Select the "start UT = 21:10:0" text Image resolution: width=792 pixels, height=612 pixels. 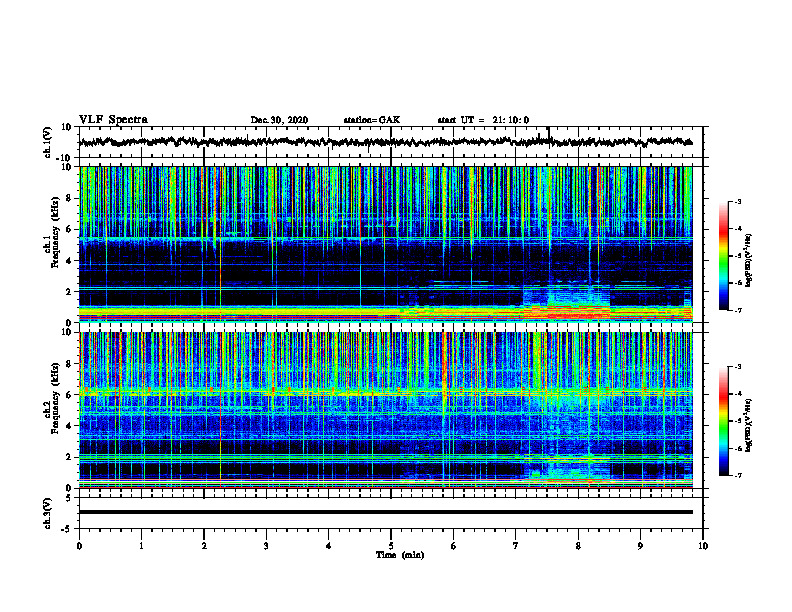tap(483, 120)
